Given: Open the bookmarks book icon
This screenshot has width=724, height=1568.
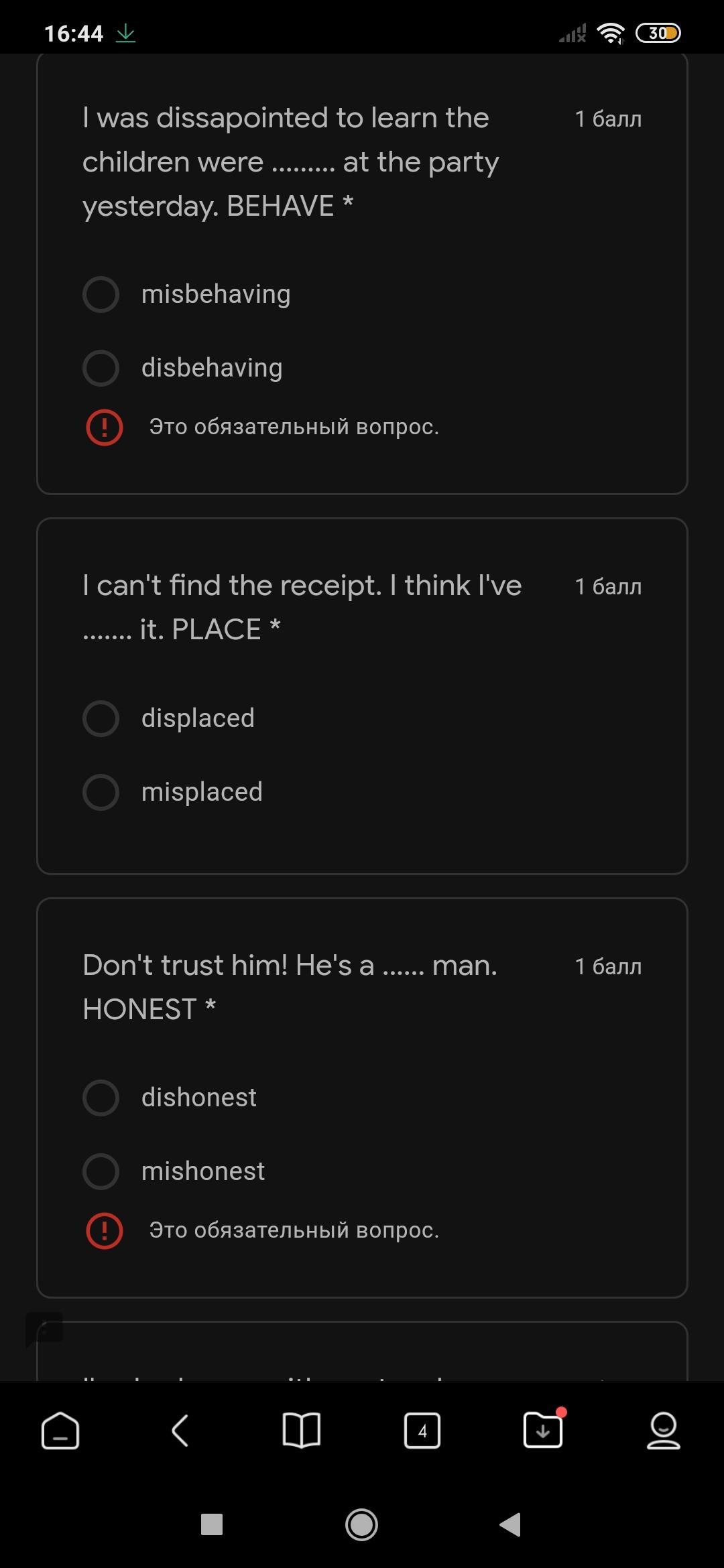Looking at the screenshot, I should pyautogui.click(x=302, y=1431).
